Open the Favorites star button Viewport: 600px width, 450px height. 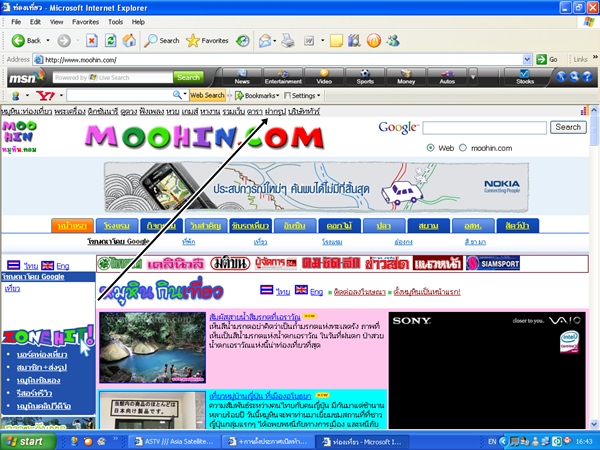click(x=207, y=40)
